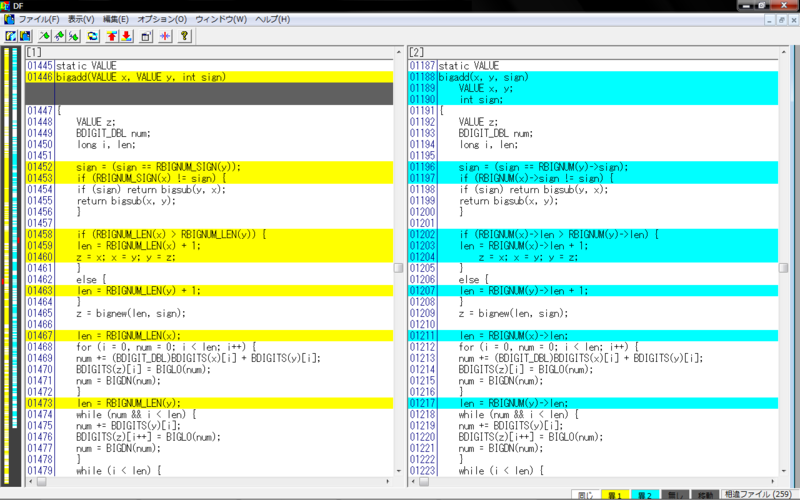Select left line 01460 z = x; x = y; y = z;
The height and width of the screenshot is (500, 800).
(x=210, y=257)
